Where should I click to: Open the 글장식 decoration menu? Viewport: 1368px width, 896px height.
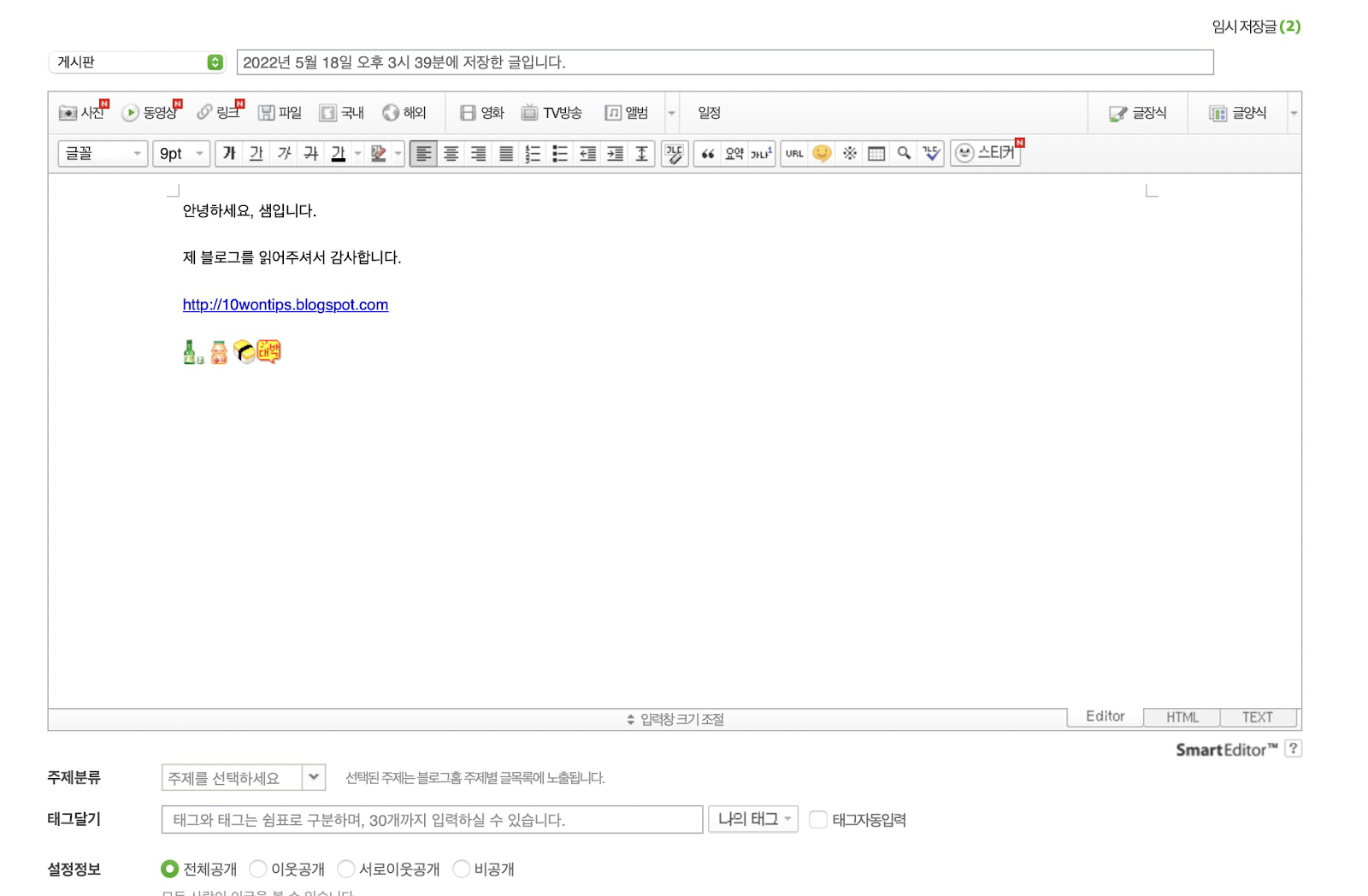(1138, 113)
